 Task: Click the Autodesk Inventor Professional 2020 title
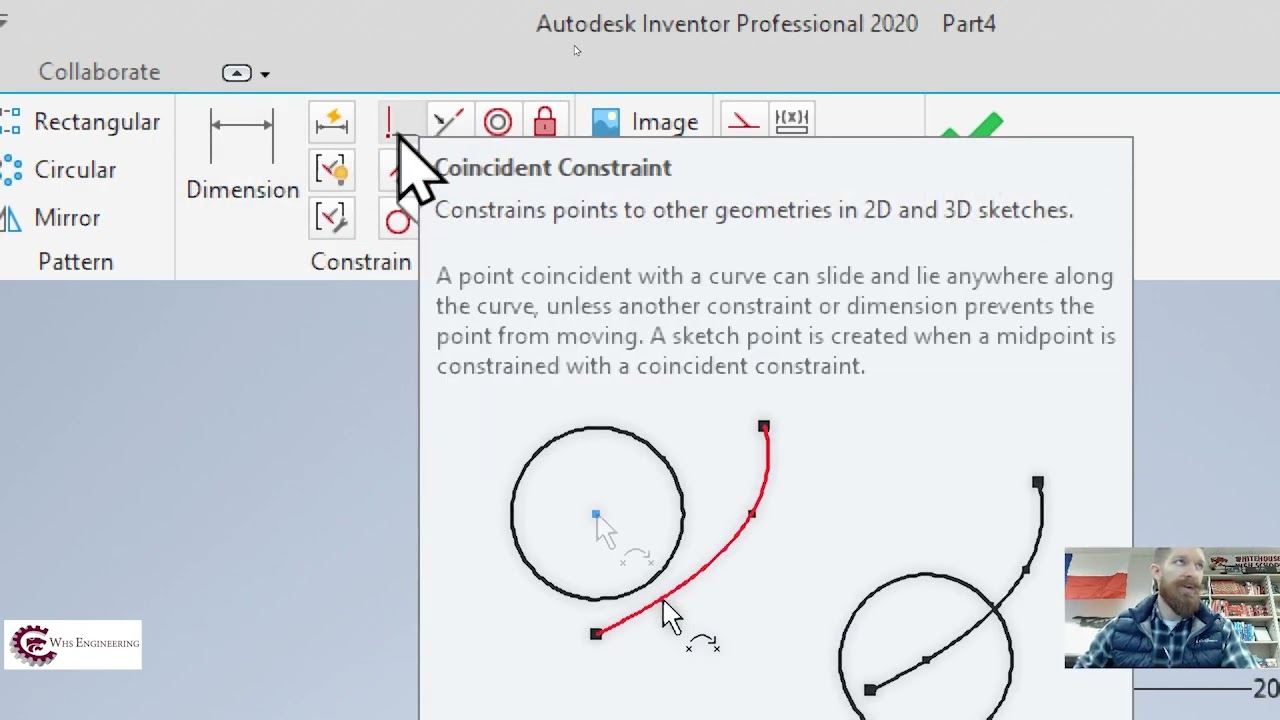click(727, 24)
